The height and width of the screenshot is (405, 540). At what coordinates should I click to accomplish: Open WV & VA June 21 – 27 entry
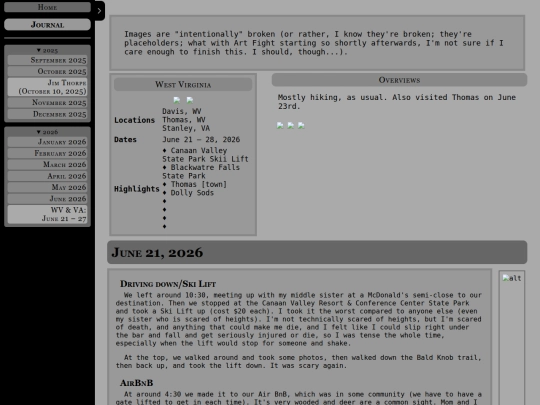point(48,214)
